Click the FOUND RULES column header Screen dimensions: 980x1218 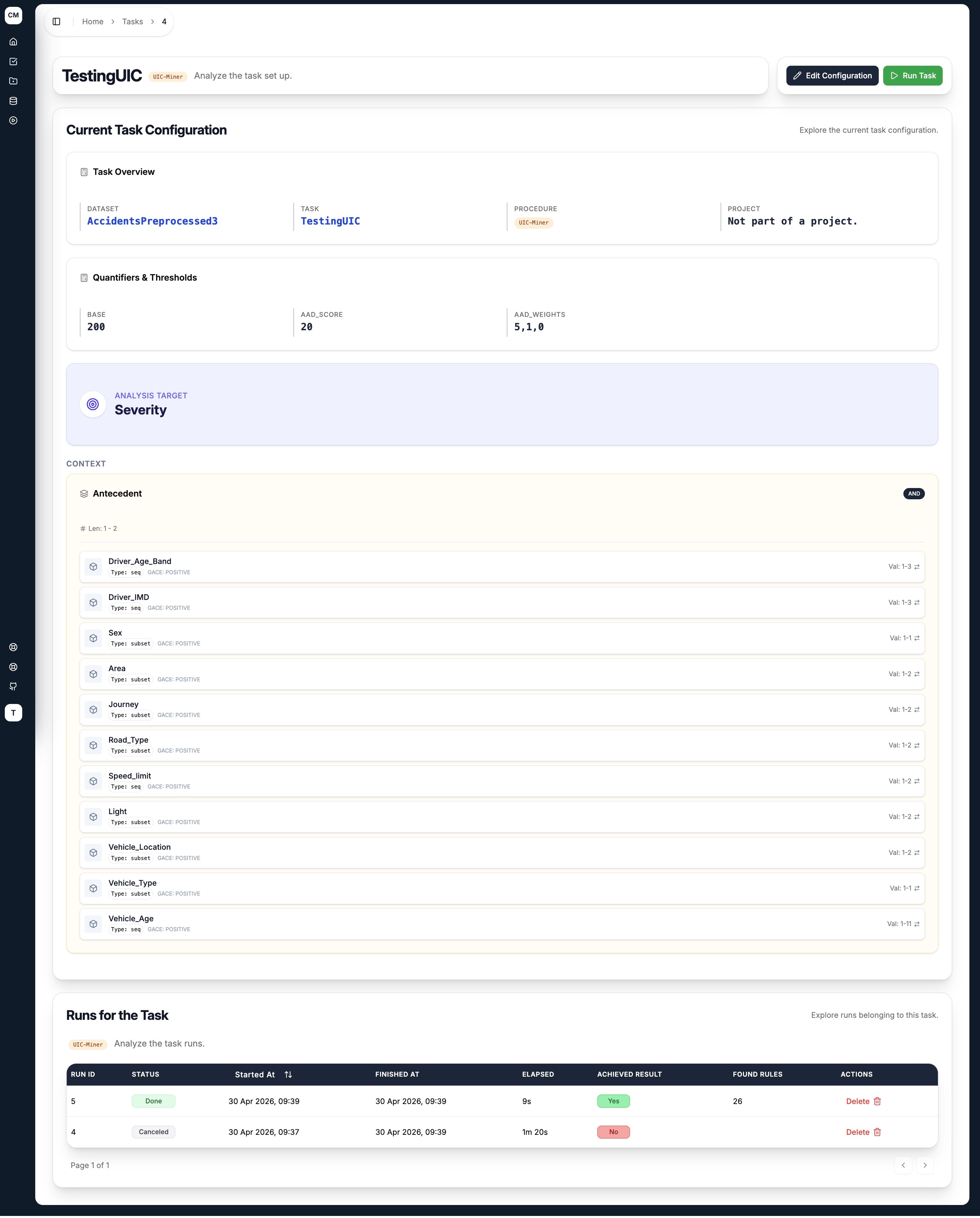pos(758,1075)
